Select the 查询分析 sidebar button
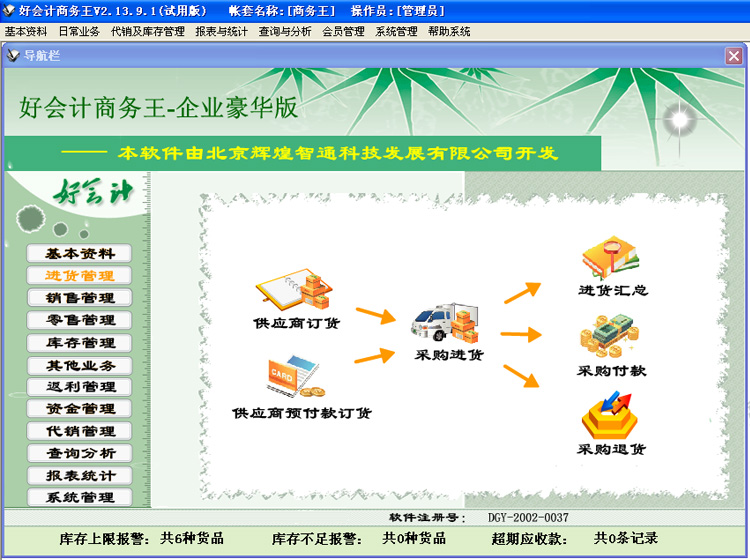The image size is (750, 560). [79, 453]
